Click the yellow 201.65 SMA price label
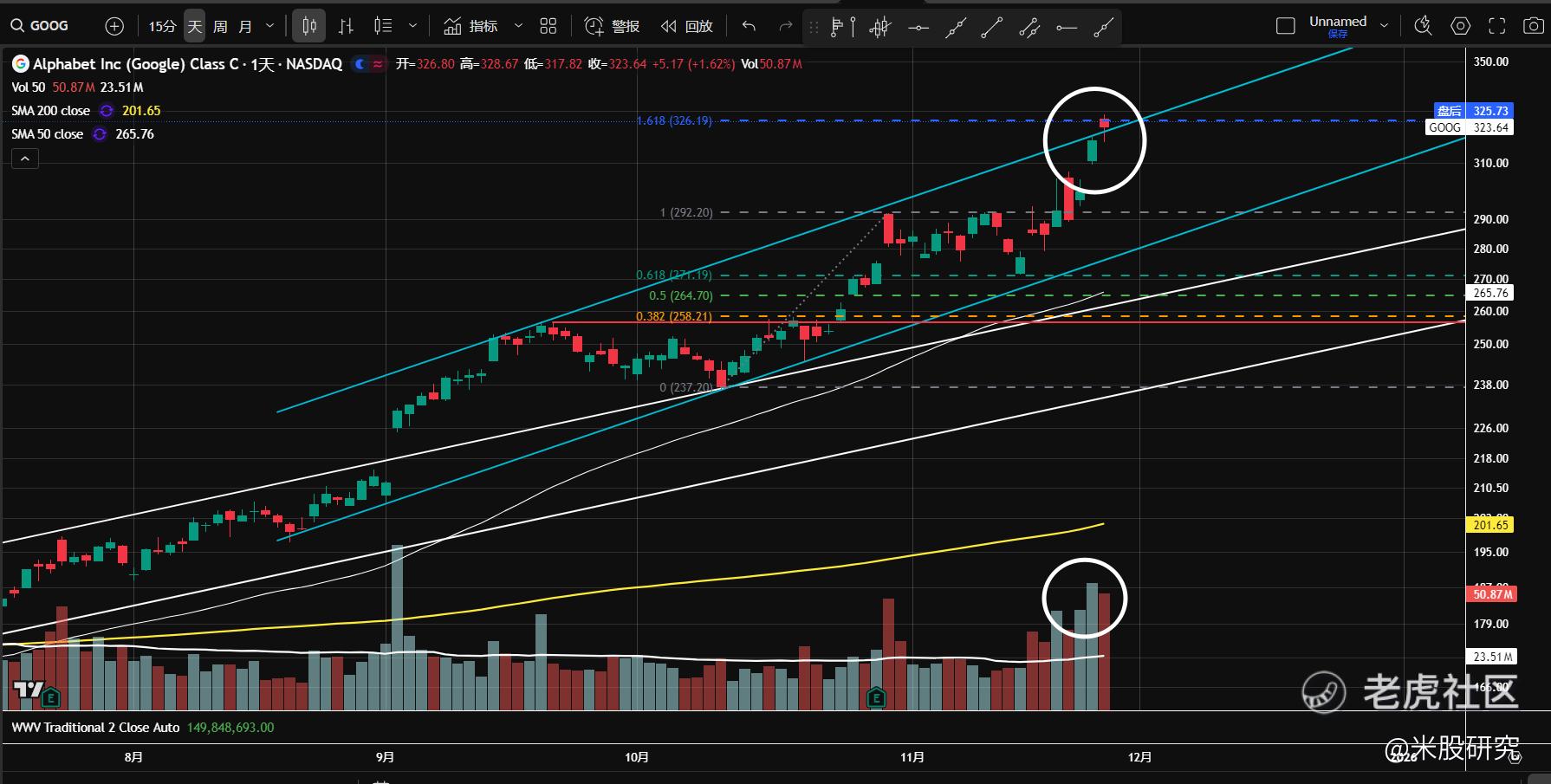 pyautogui.click(x=1490, y=525)
